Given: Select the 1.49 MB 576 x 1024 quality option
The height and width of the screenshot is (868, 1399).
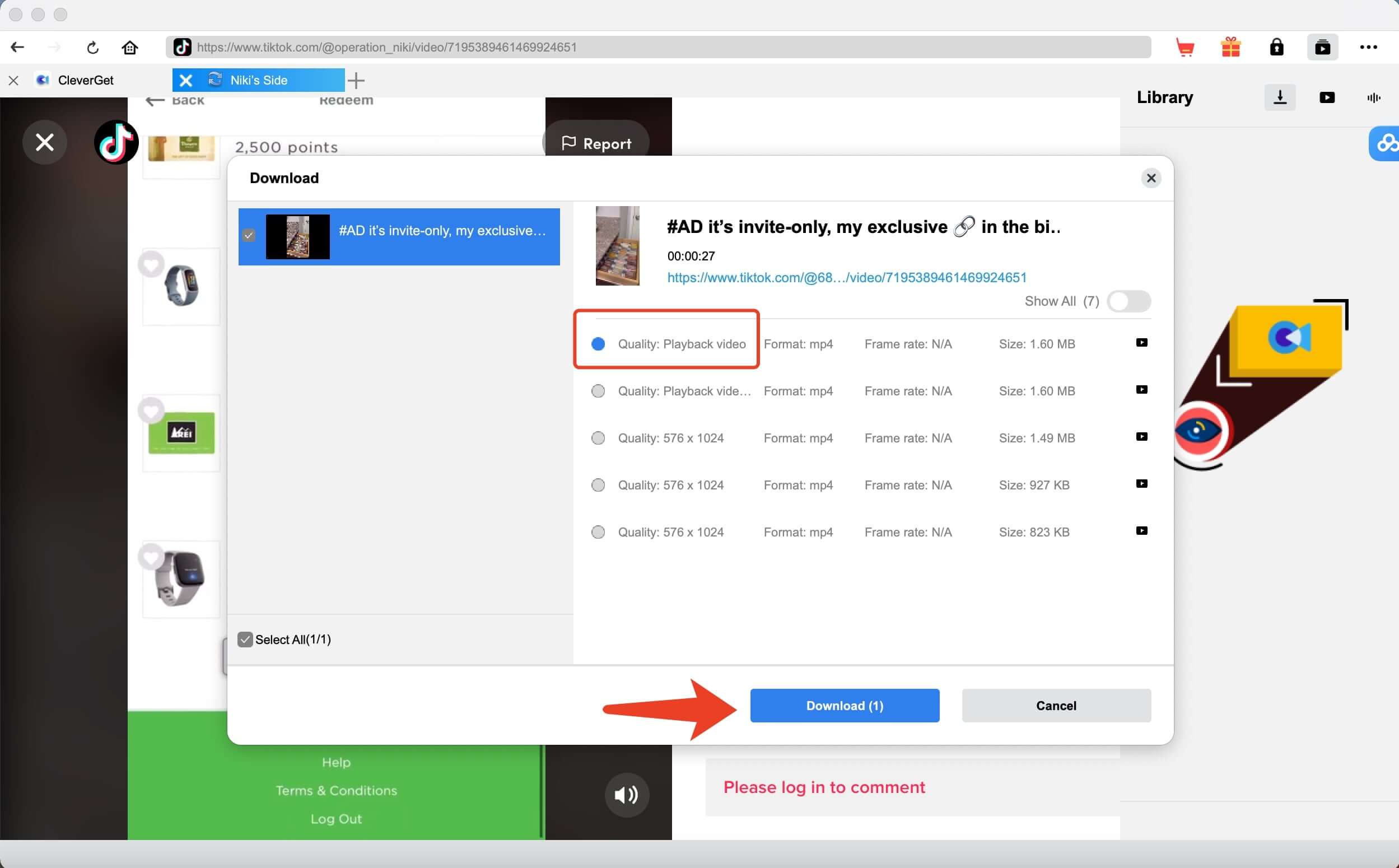Looking at the screenshot, I should [598, 438].
